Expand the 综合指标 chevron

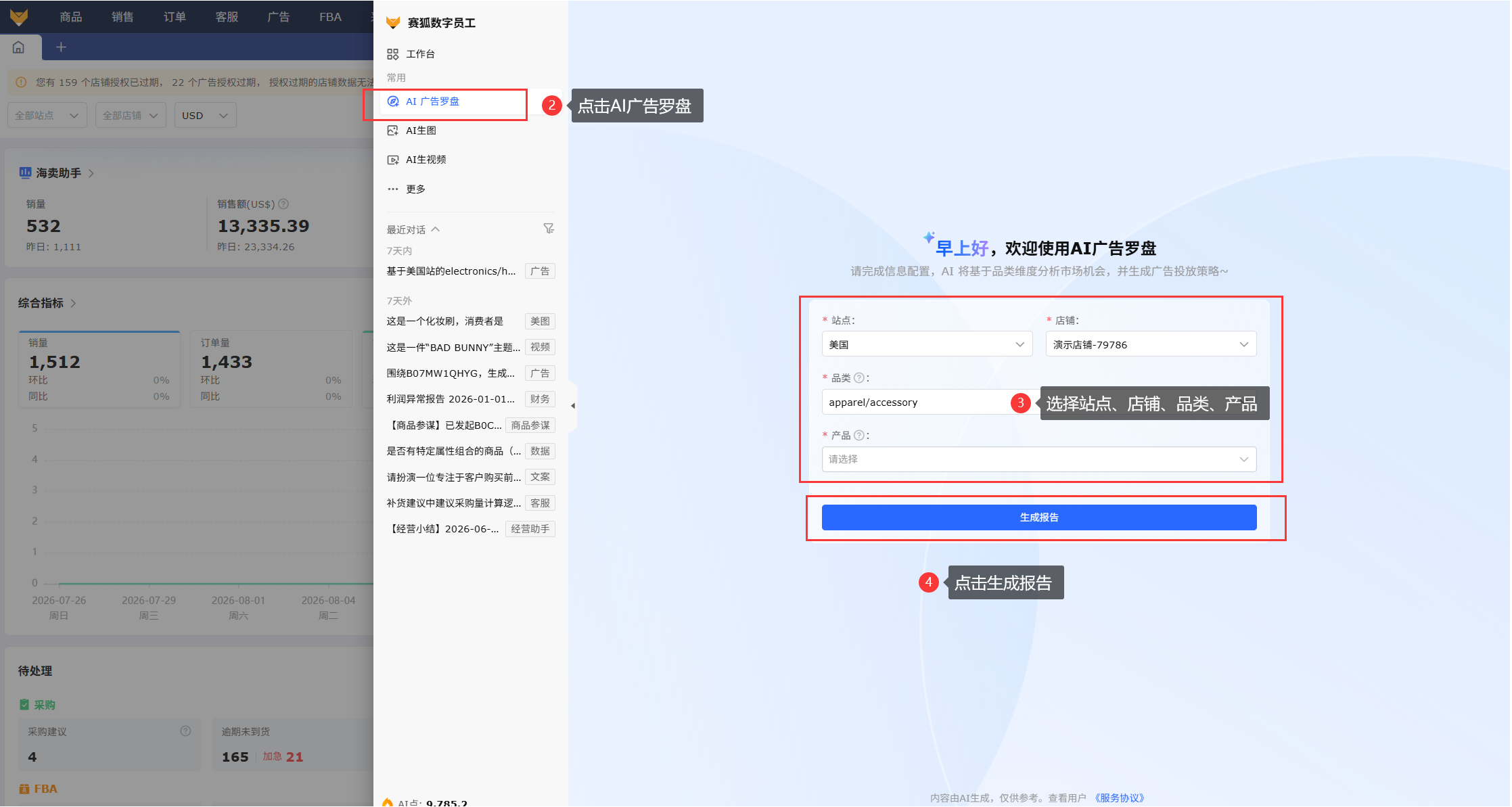click(x=73, y=303)
